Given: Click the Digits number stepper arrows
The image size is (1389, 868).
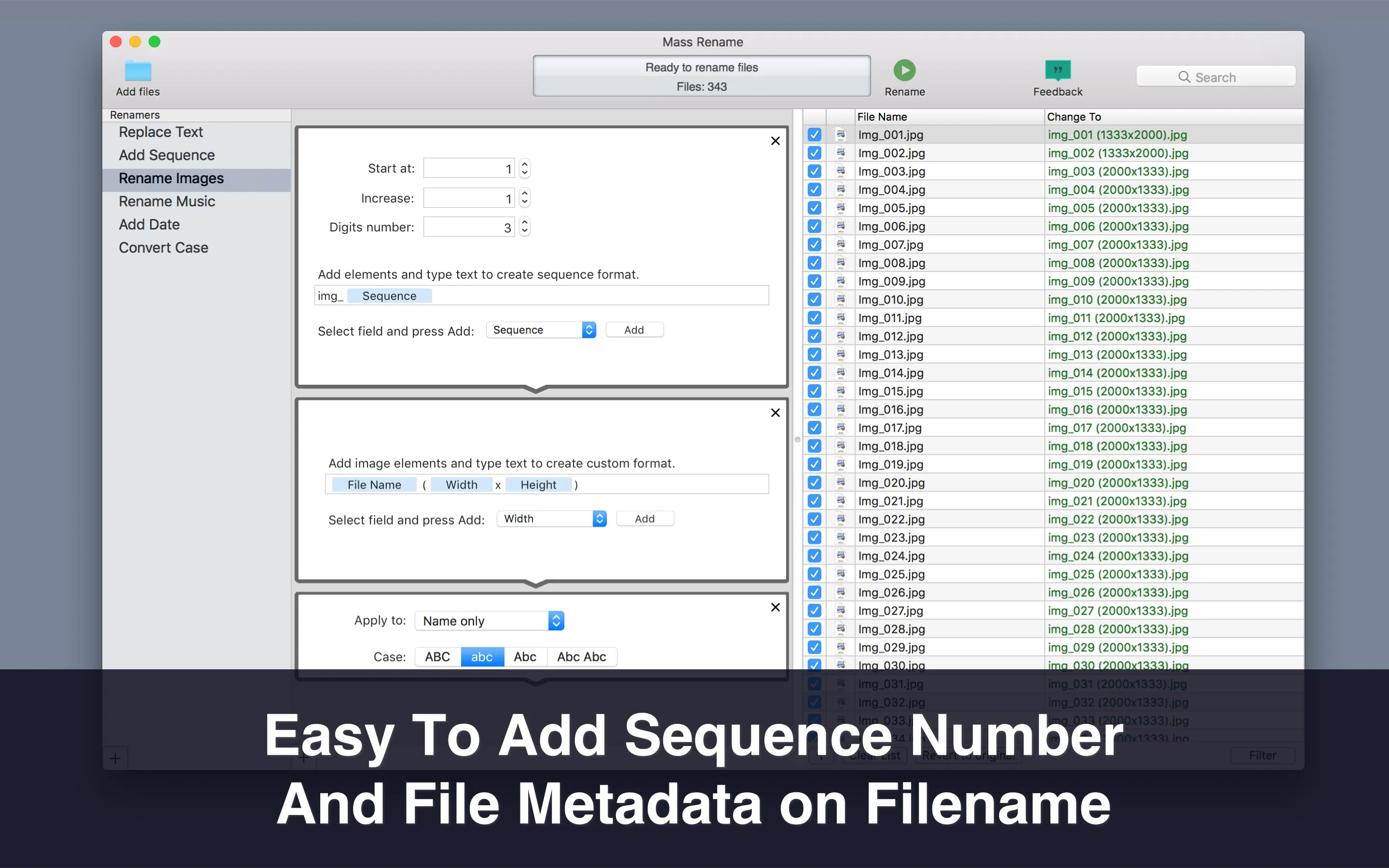Looking at the screenshot, I should [x=524, y=227].
